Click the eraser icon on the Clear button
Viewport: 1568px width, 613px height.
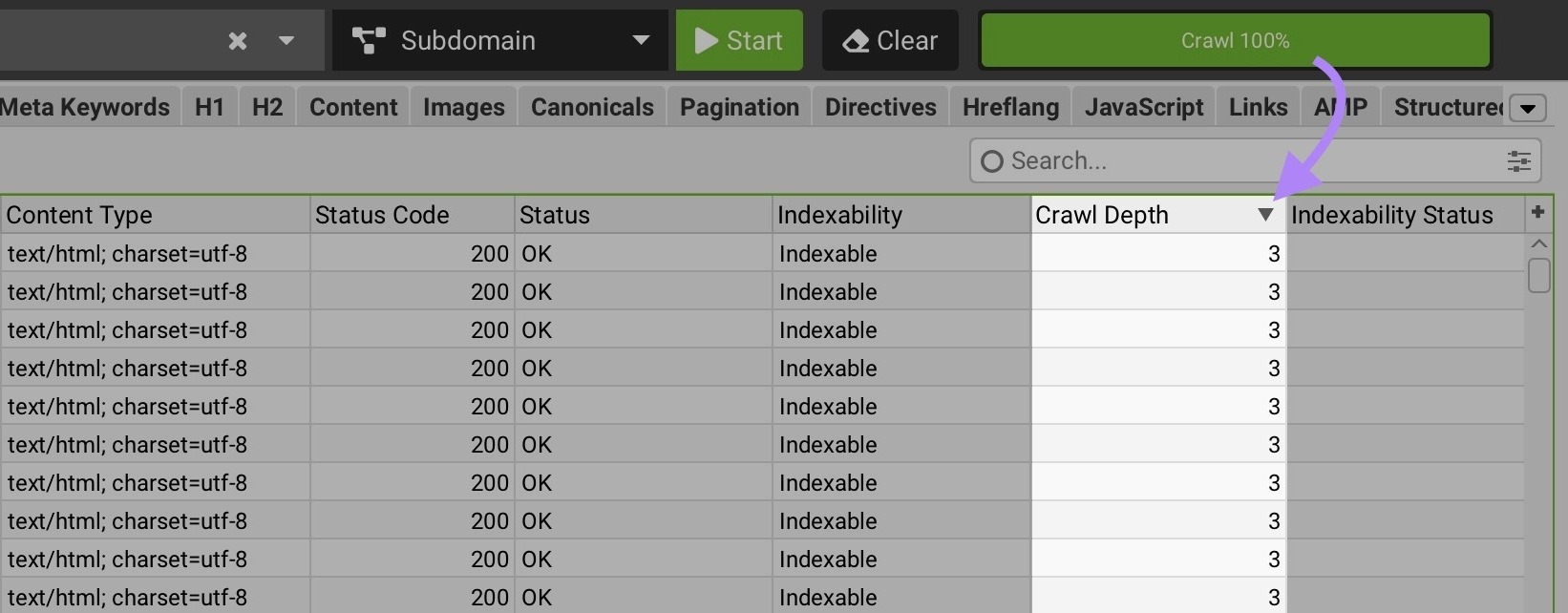[857, 40]
